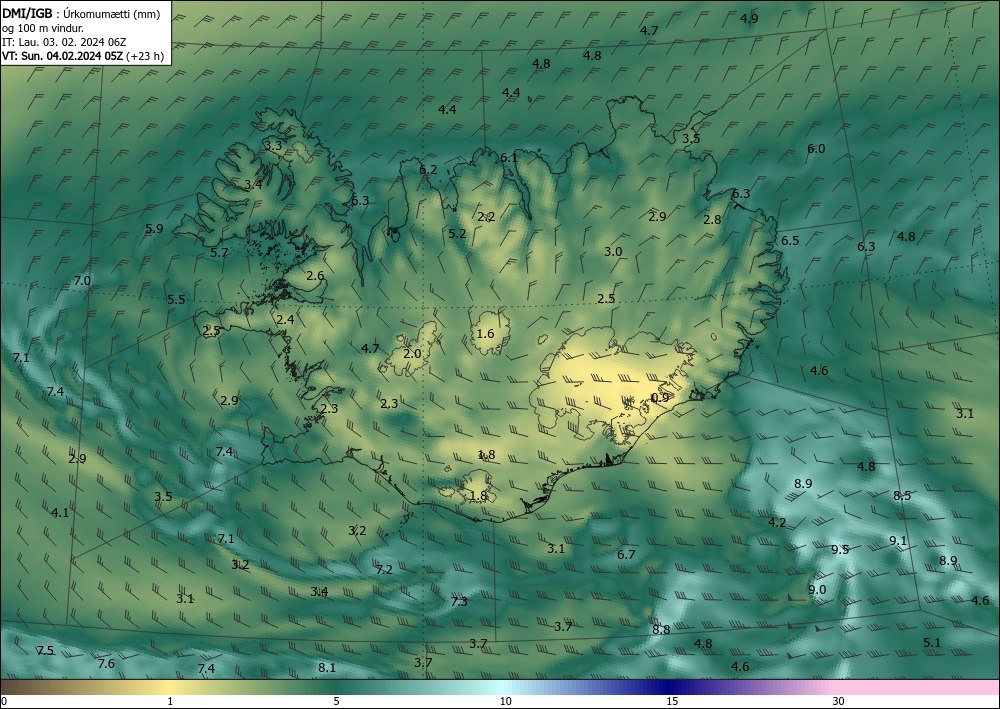The height and width of the screenshot is (709, 1000).
Task: Click the 4.2 value in the southeast sea
Action: click(777, 523)
